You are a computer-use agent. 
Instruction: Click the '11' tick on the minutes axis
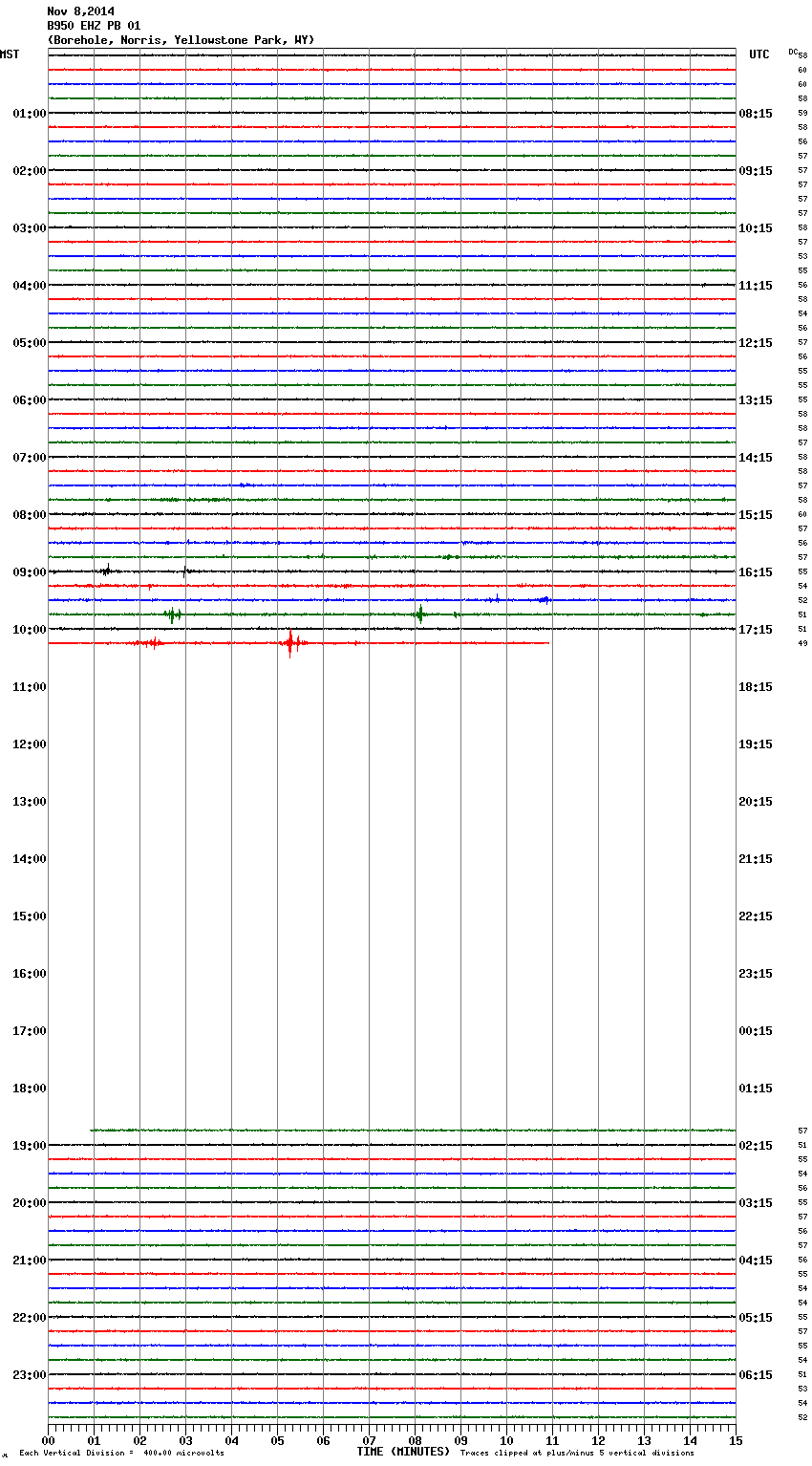552,1440
